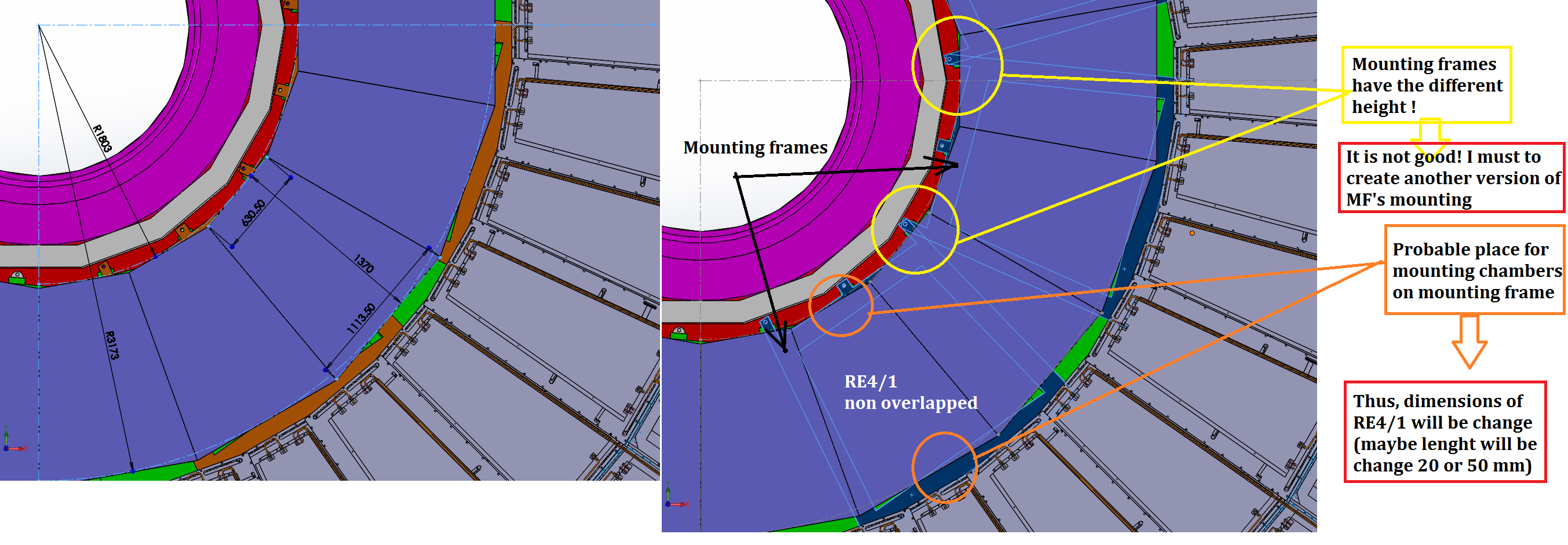
Task: Click the 'RE4/1 non overlapped' text
Action: [910, 392]
